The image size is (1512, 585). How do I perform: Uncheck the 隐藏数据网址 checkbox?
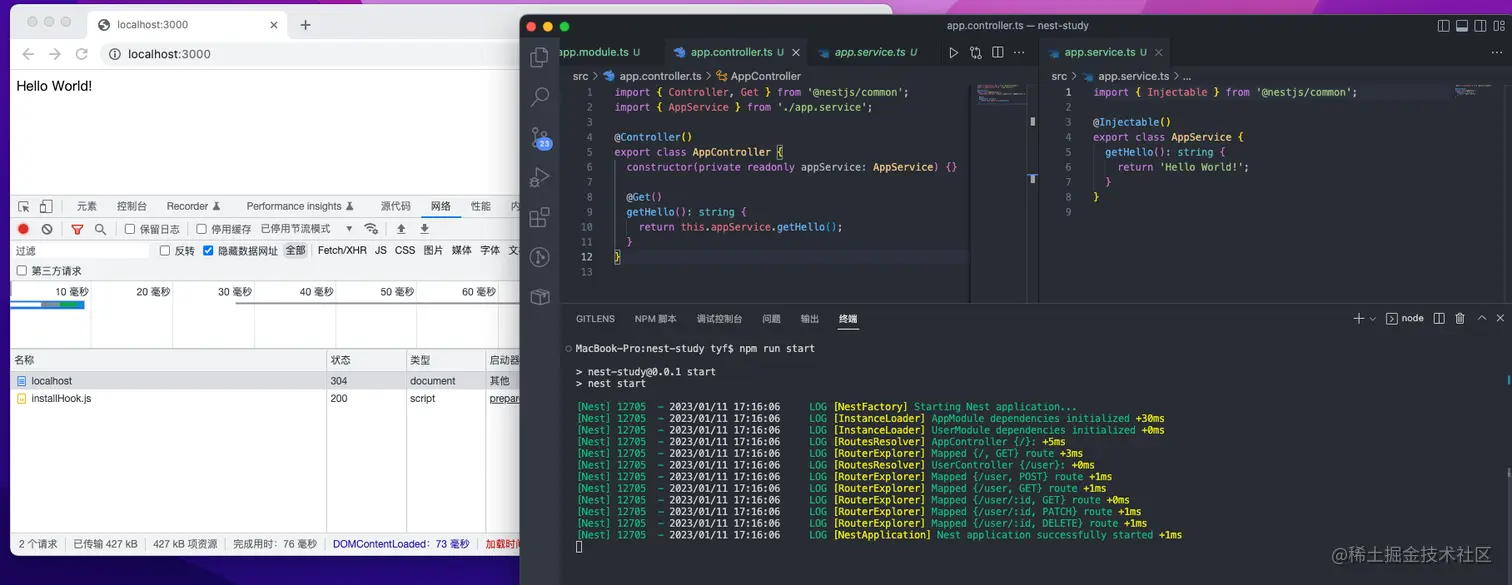pyautogui.click(x=208, y=250)
